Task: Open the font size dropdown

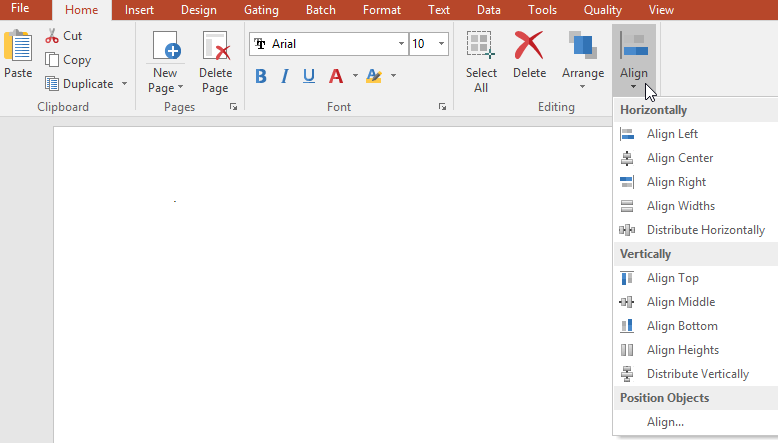Action: tap(442, 44)
